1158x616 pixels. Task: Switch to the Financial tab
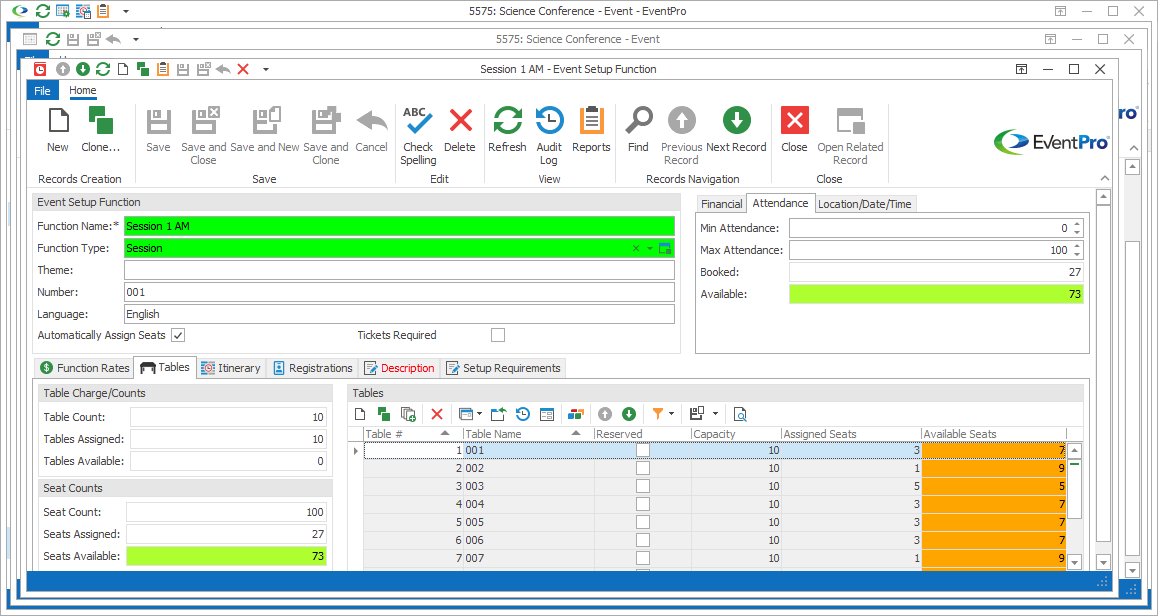click(722, 204)
